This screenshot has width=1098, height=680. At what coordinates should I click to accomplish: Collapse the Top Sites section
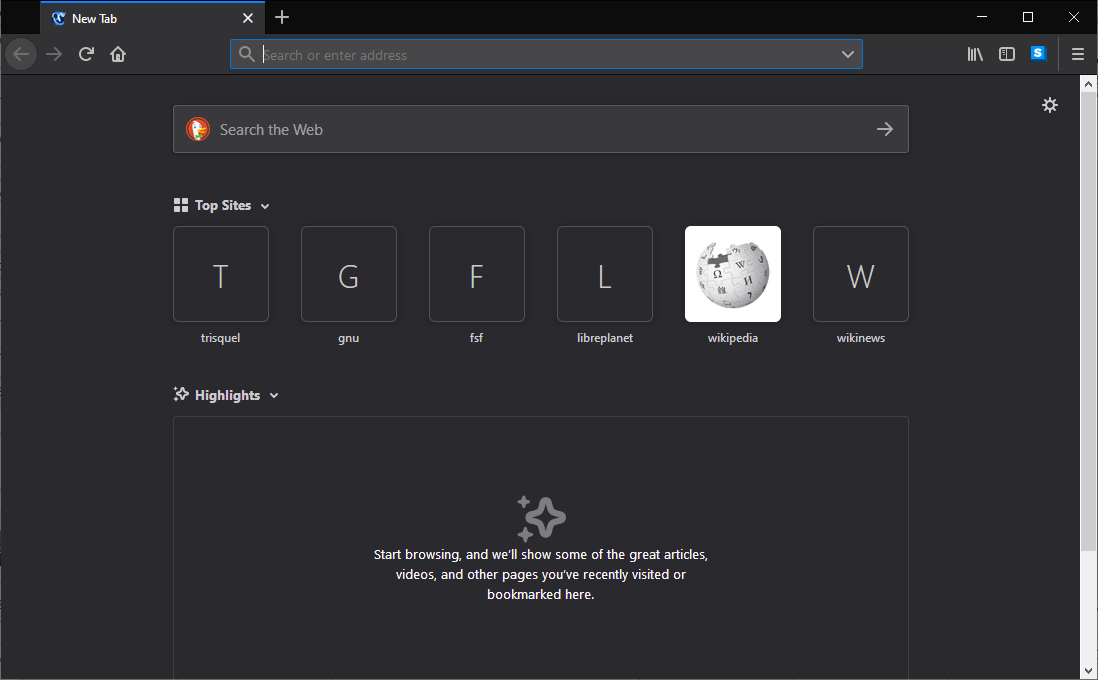click(x=265, y=206)
